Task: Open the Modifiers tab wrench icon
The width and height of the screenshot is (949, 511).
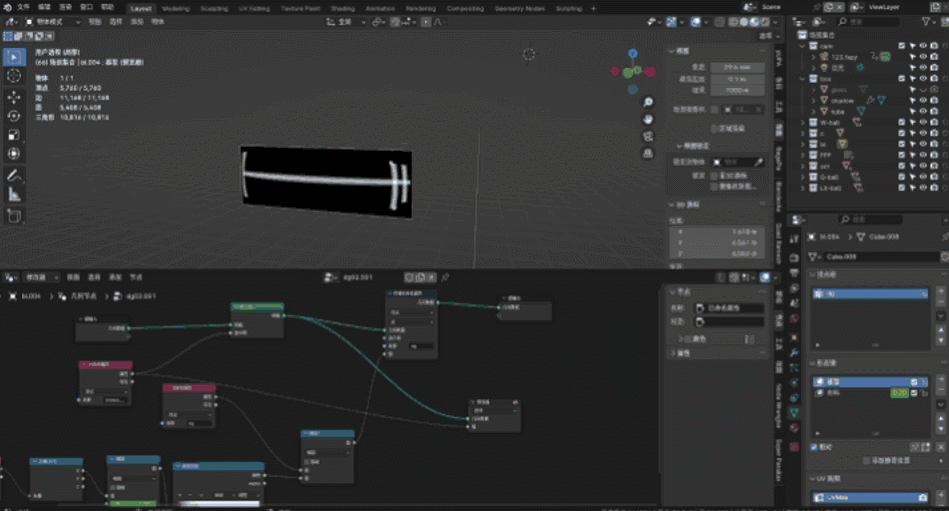Action: tap(794, 352)
